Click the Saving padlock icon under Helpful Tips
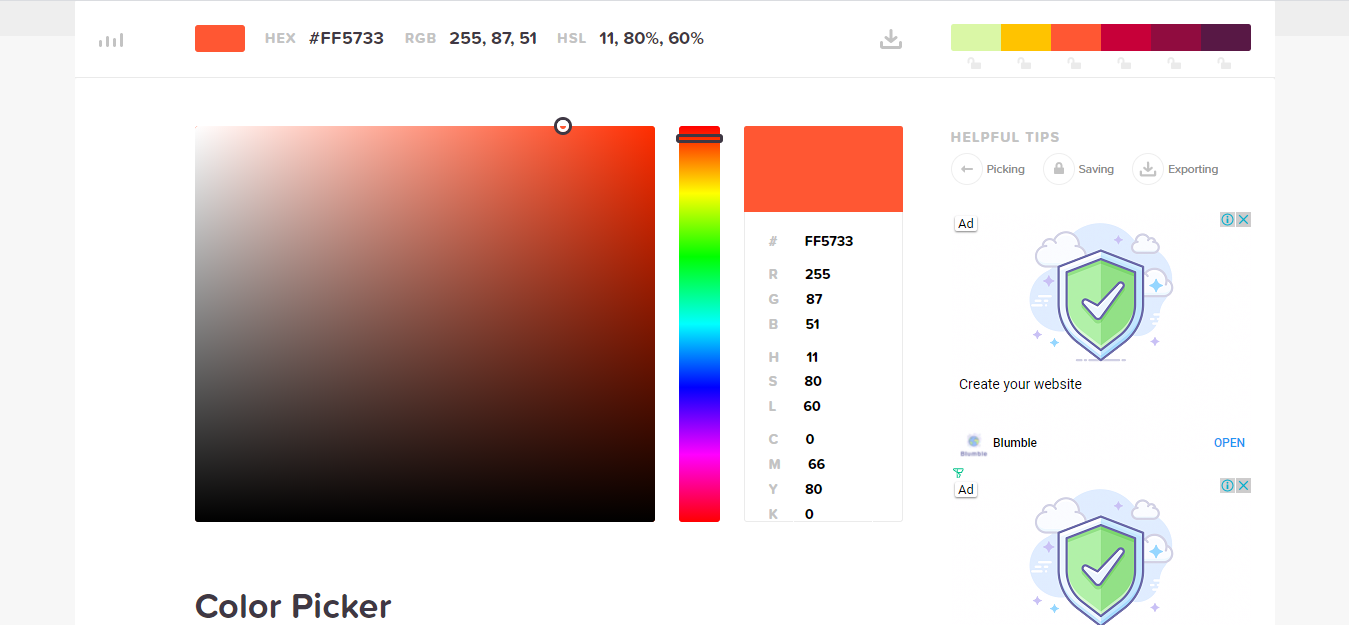Screen dimensions: 1349x625 [1058, 169]
